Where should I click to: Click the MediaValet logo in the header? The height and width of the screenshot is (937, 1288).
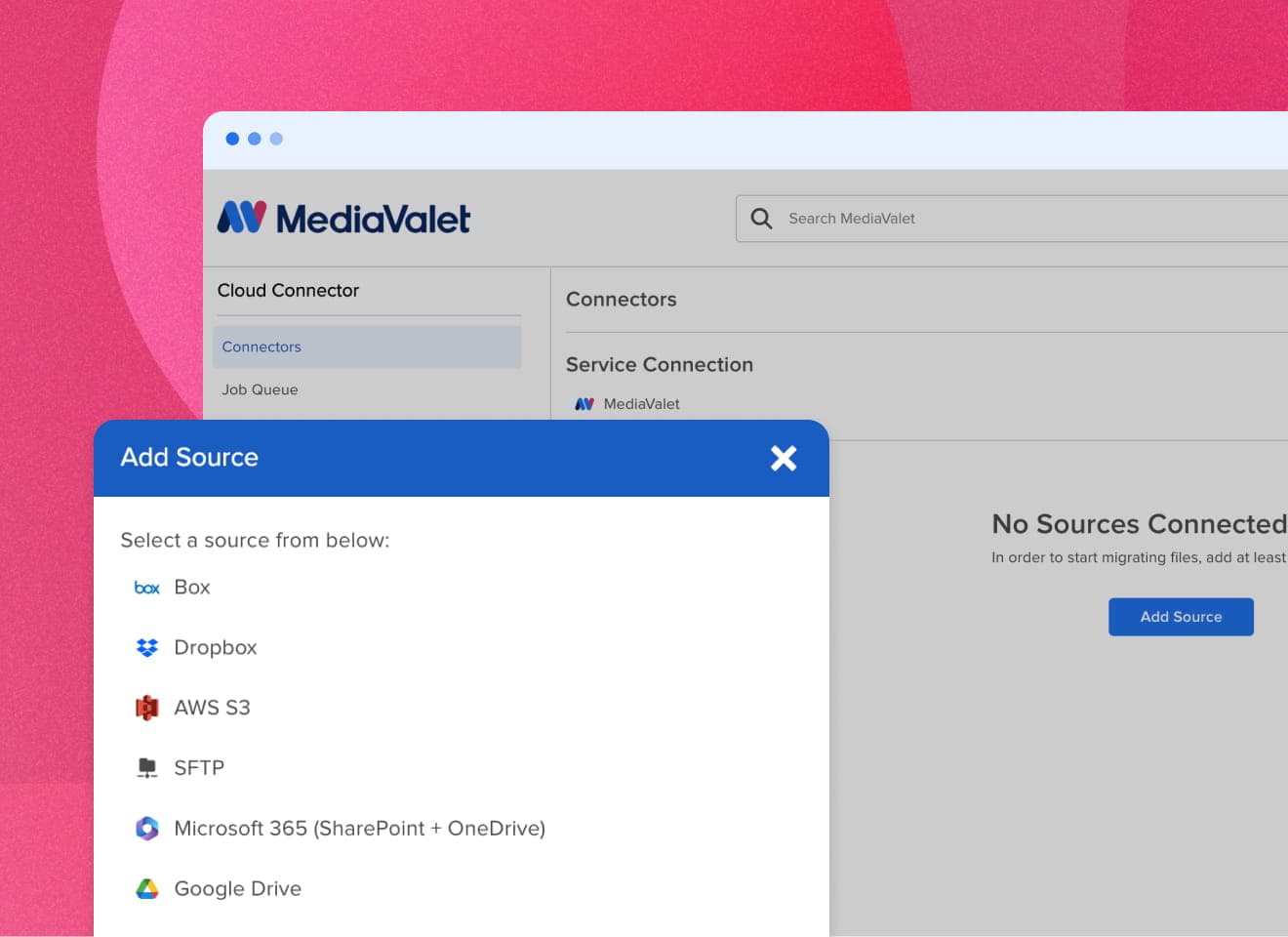pyautogui.click(x=342, y=219)
